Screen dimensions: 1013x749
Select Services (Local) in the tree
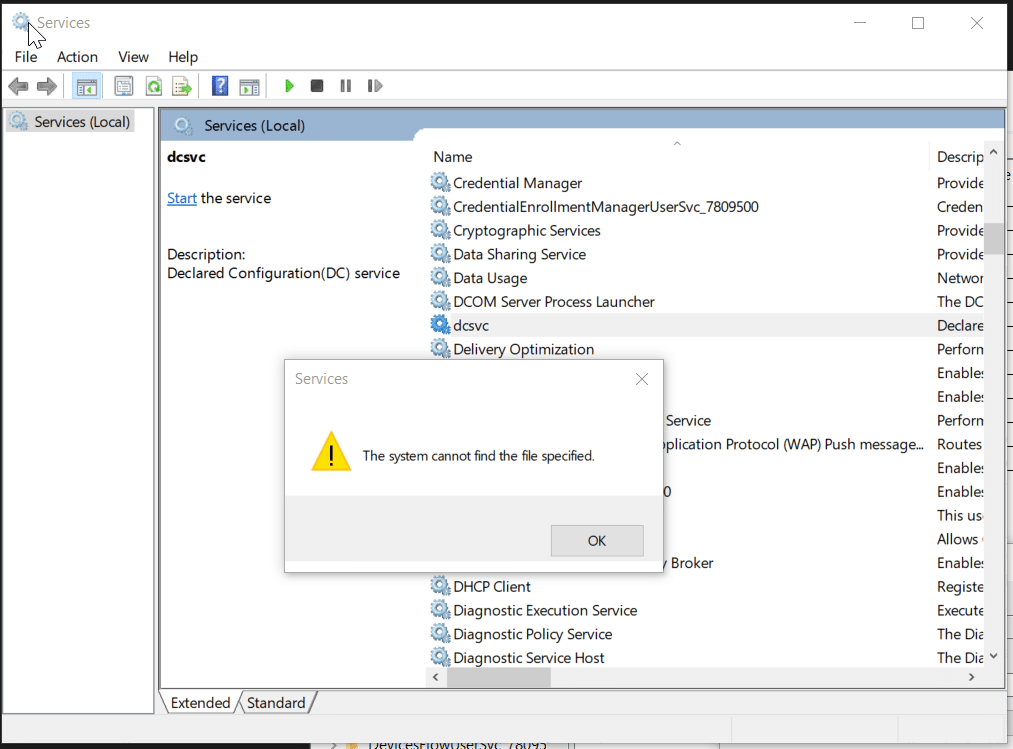coord(82,122)
